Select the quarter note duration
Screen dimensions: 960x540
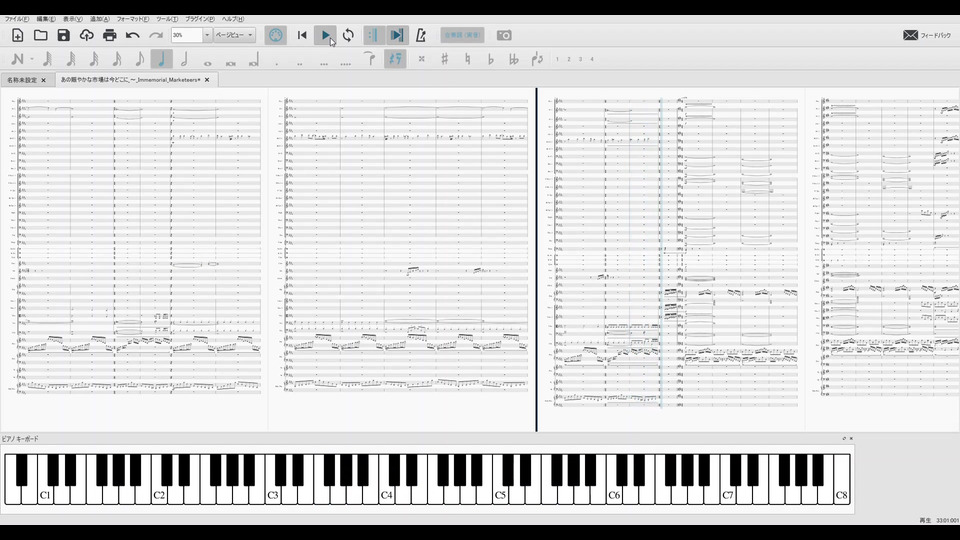[162, 59]
